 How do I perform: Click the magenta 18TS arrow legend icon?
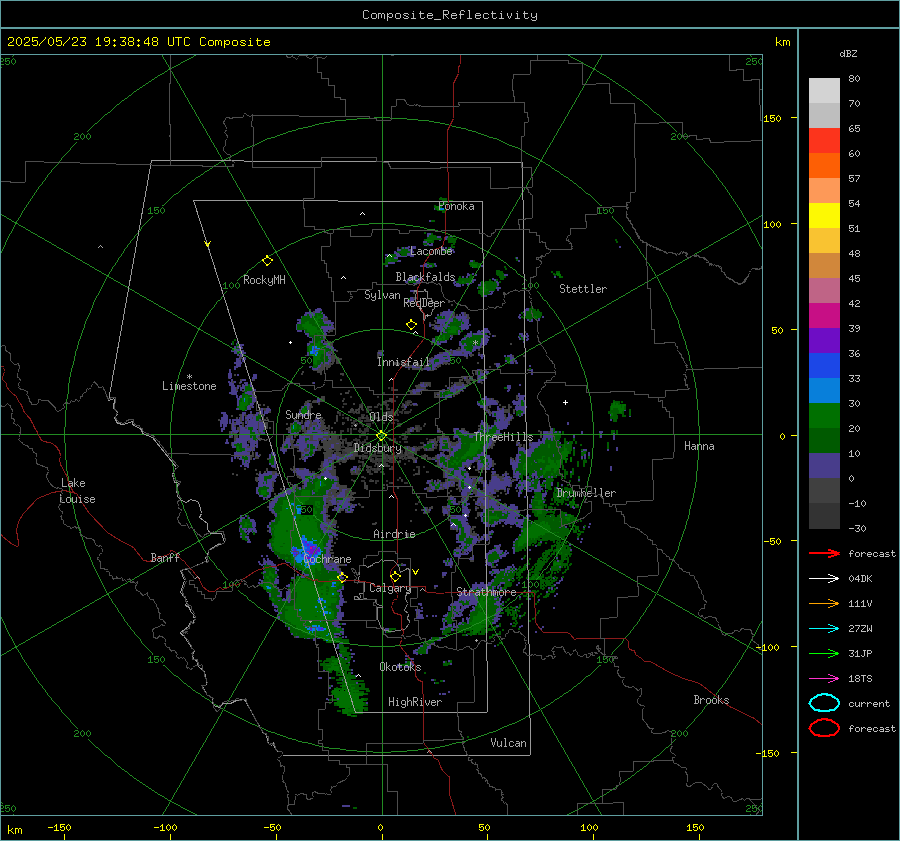point(824,679)
